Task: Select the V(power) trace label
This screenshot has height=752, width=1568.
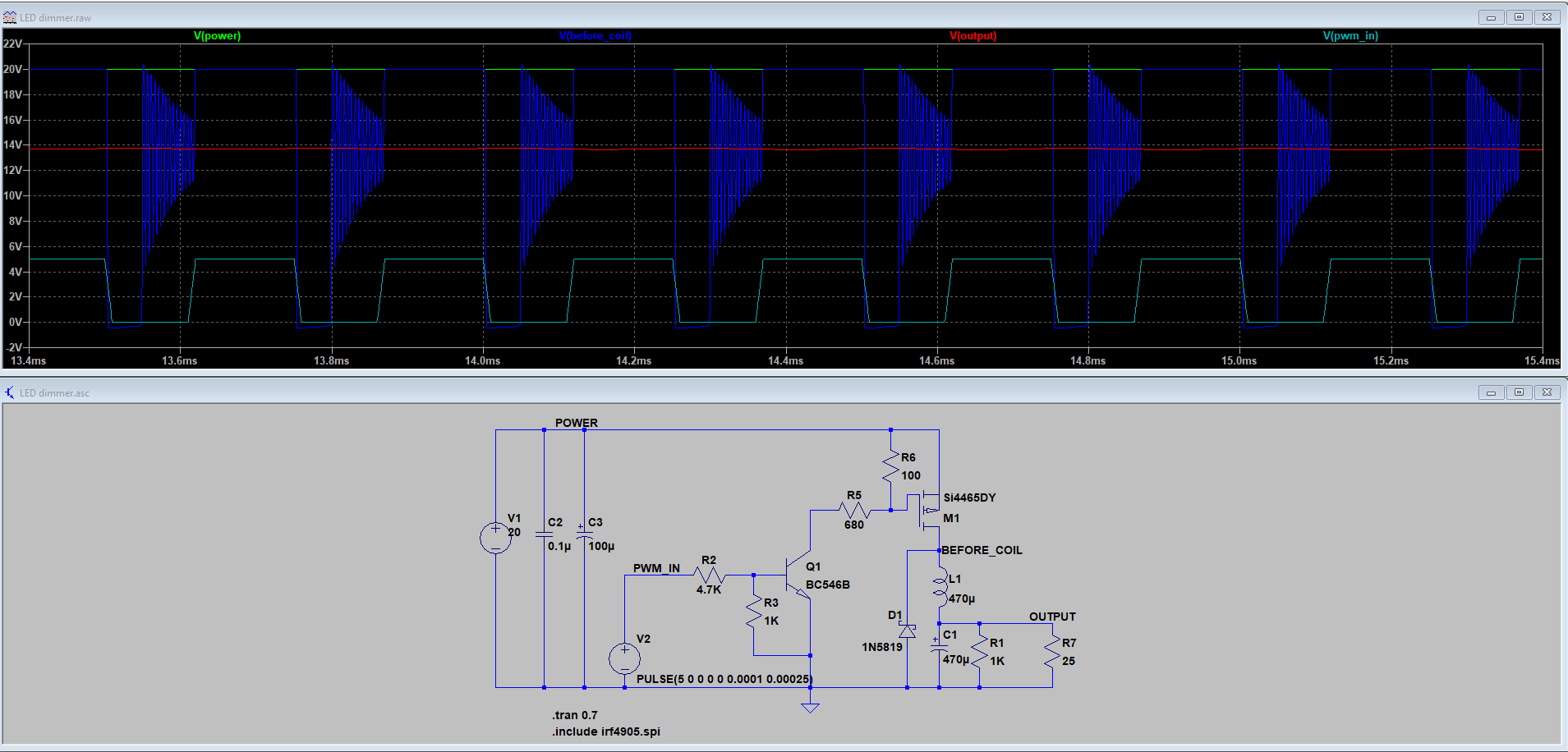Action: coord(217,36)
